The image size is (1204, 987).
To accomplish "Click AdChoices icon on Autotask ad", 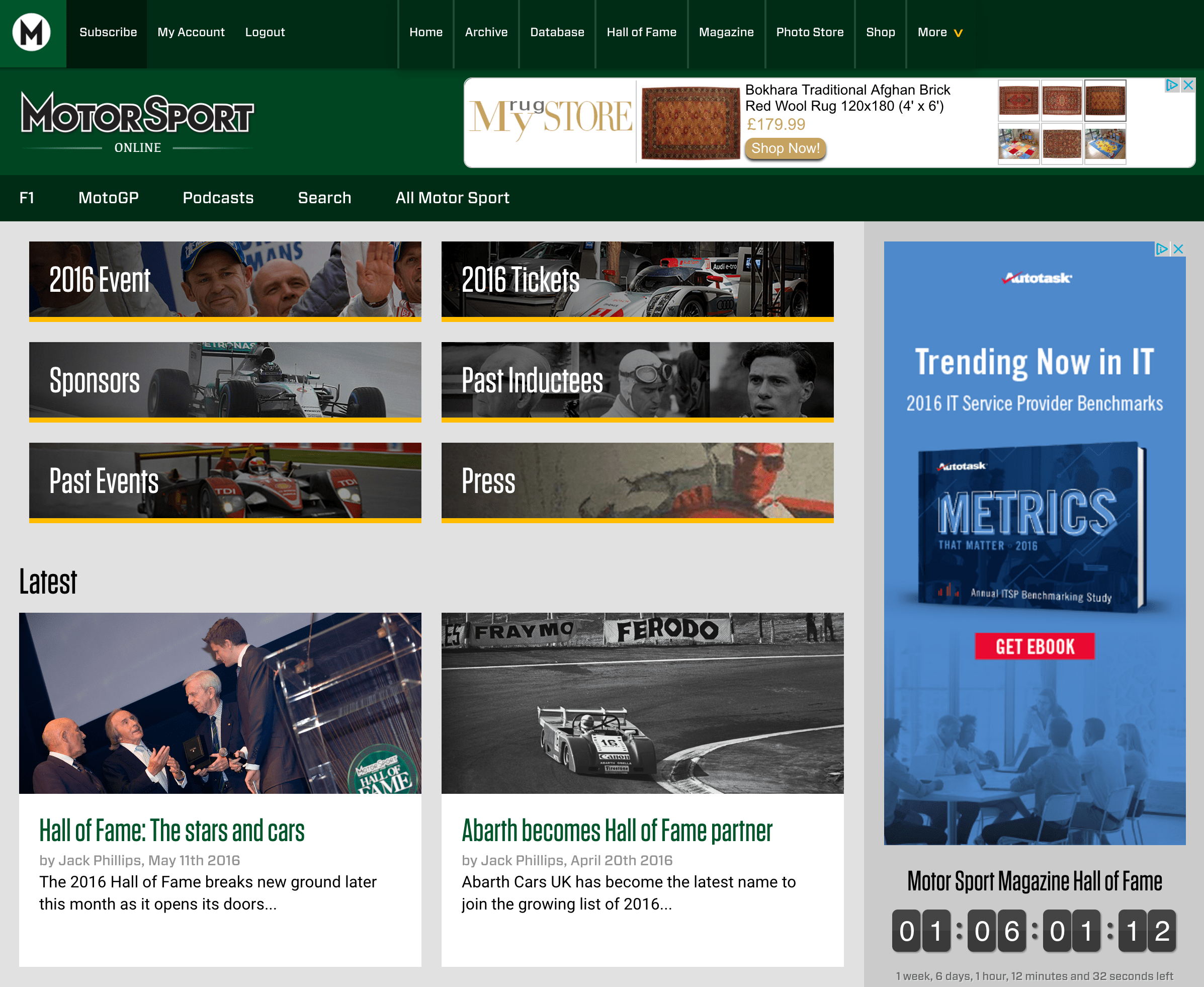I will pos(1162,249).
